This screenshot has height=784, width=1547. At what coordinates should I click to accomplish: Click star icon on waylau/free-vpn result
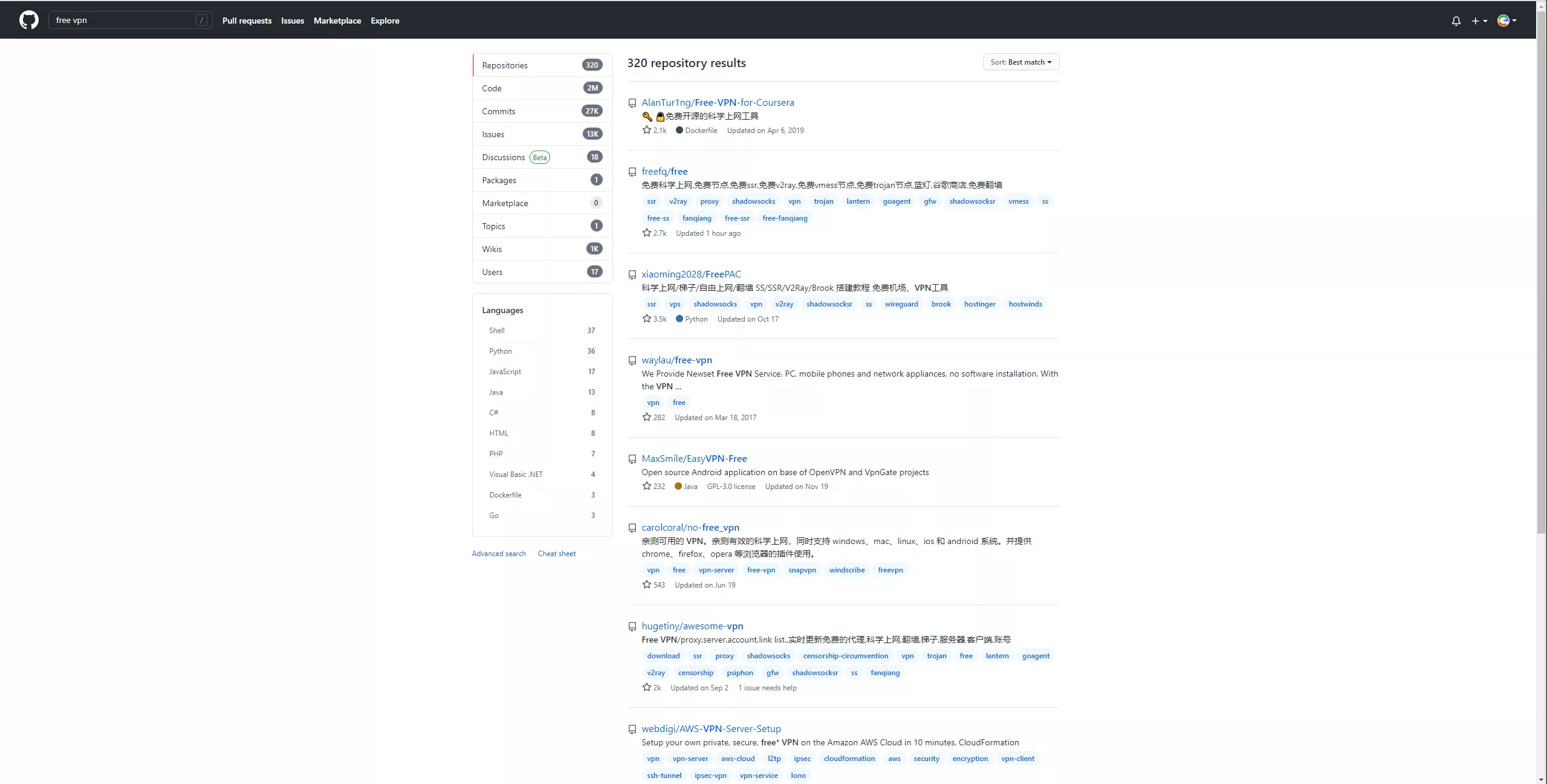click(646, 417)
